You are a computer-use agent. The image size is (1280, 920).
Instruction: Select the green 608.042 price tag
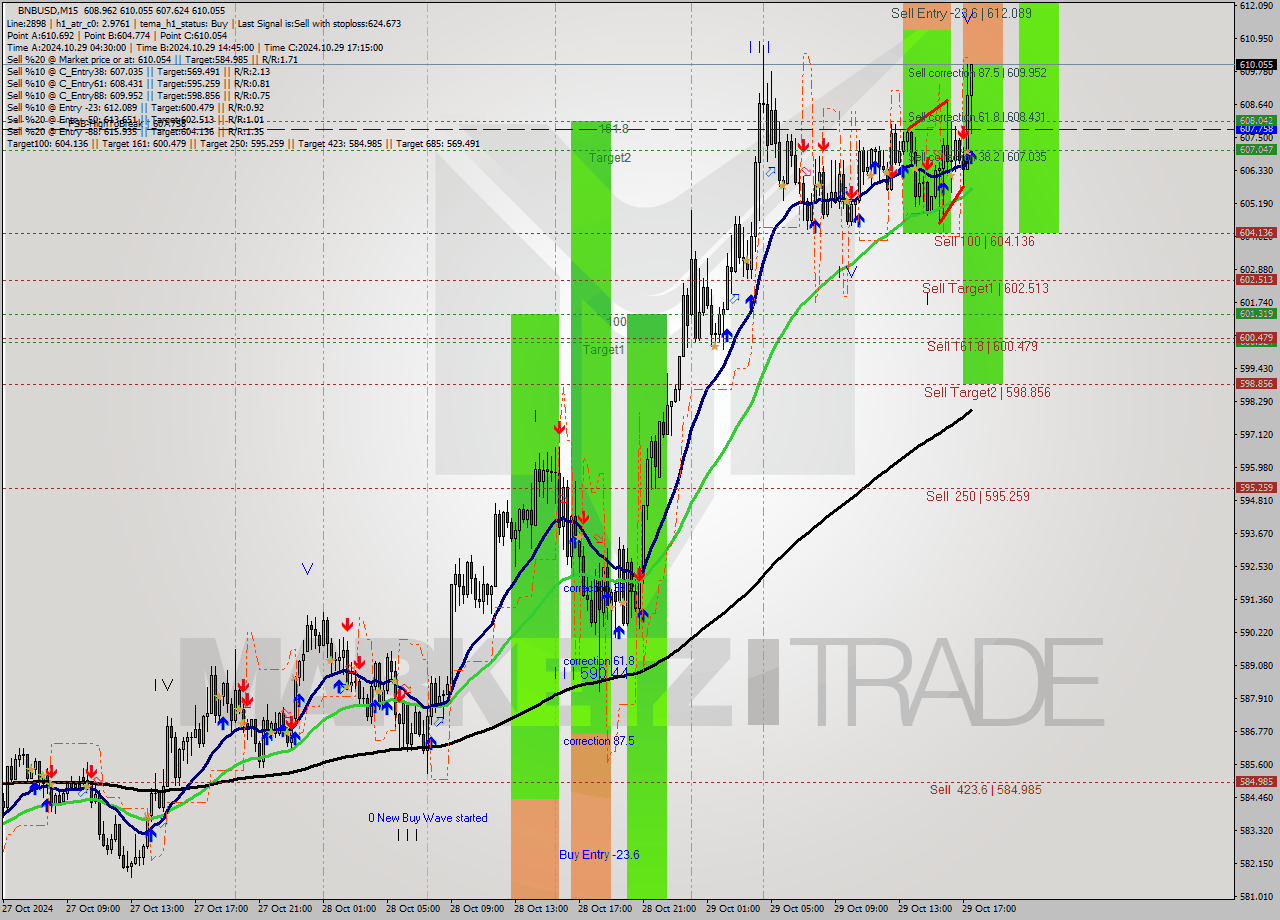pos(1256,120)
